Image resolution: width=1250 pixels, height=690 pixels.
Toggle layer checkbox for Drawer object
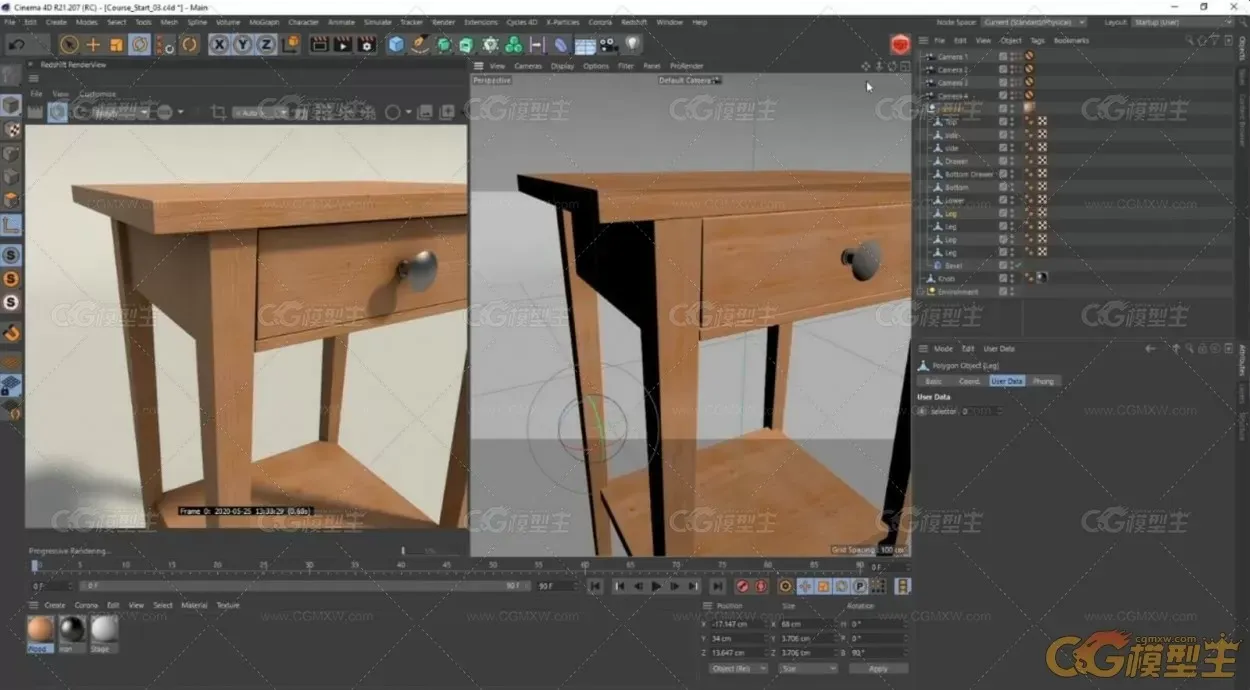1003,161
